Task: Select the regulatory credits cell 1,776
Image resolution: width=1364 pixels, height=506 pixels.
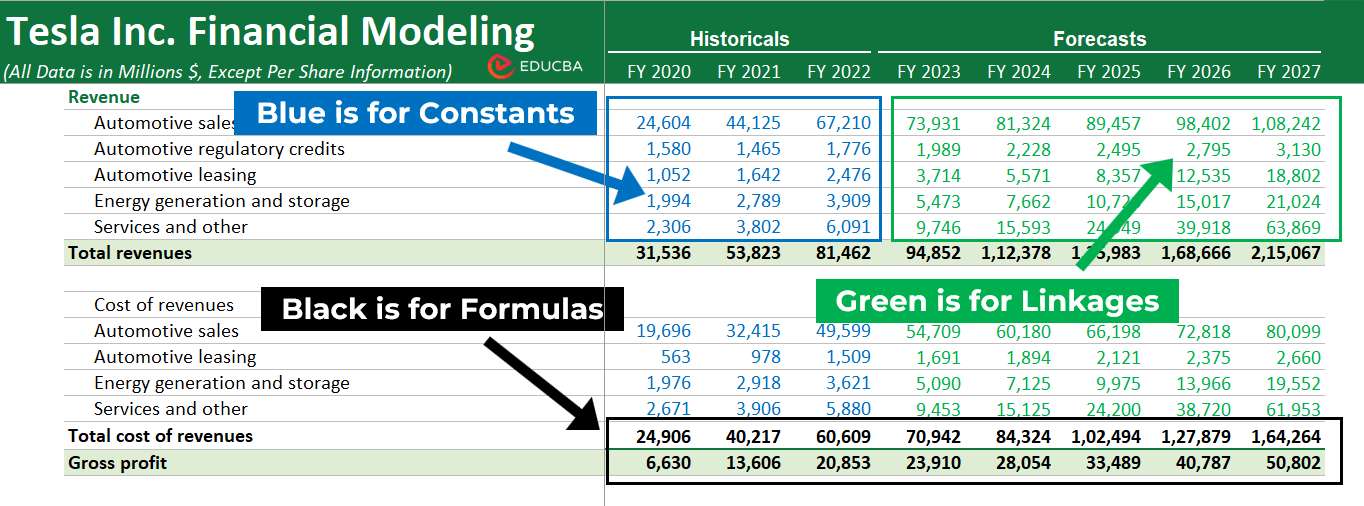Action: click(x=848, y=150)
